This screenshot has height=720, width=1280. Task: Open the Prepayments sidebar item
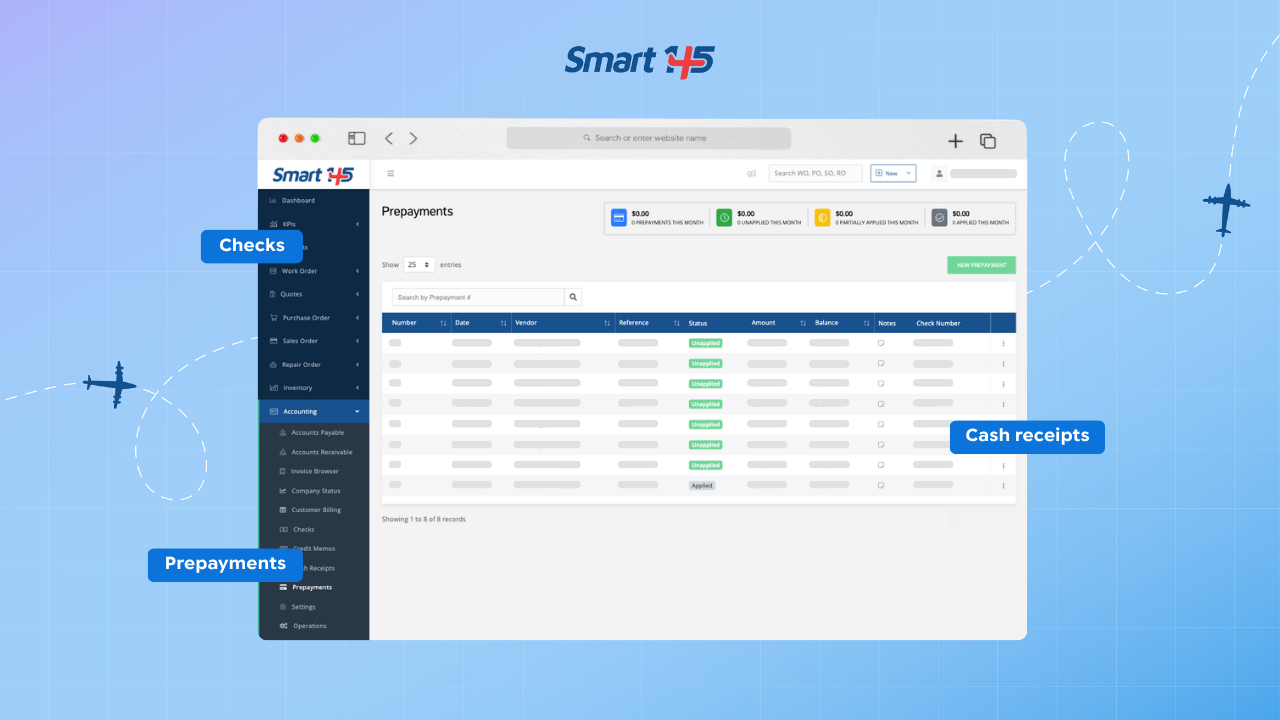(x=313, y=587)
